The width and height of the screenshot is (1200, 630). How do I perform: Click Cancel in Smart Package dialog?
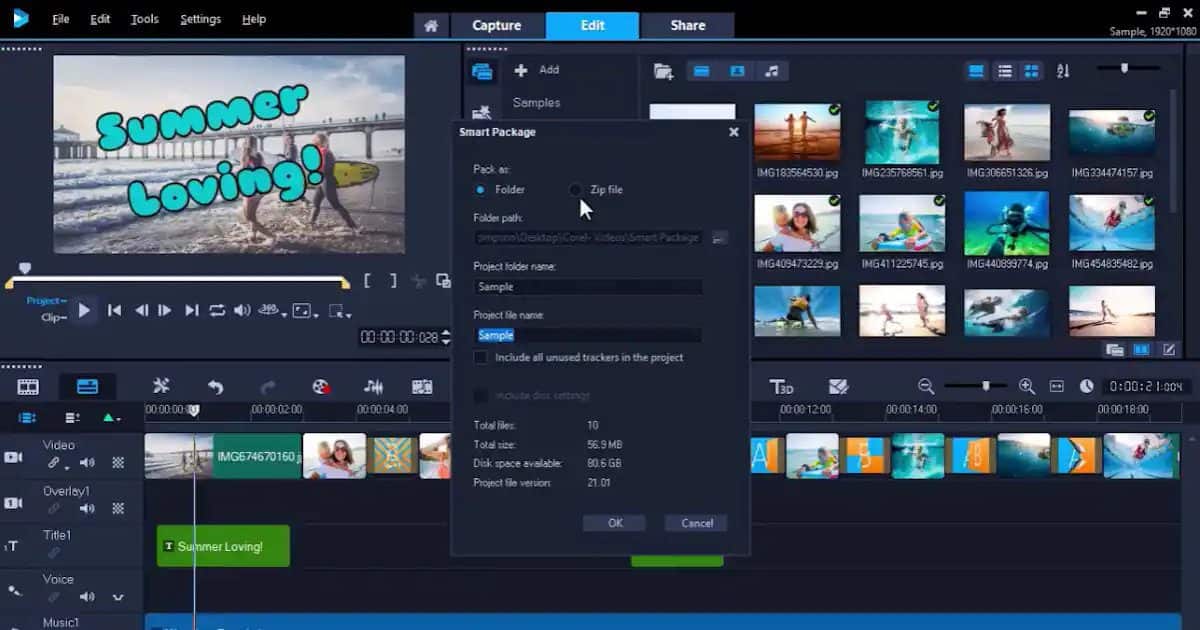tap(696, 523)
